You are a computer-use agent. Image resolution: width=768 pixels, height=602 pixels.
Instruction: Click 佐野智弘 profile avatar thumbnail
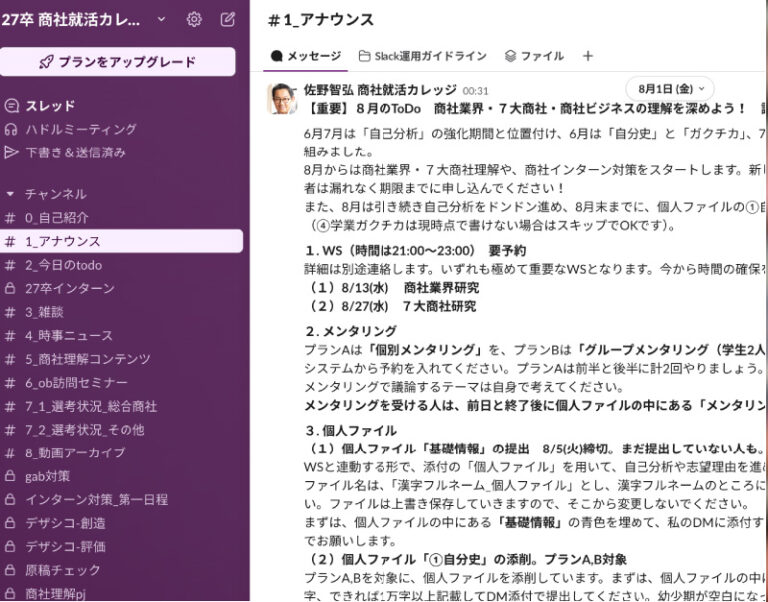[x=282, y=98]
